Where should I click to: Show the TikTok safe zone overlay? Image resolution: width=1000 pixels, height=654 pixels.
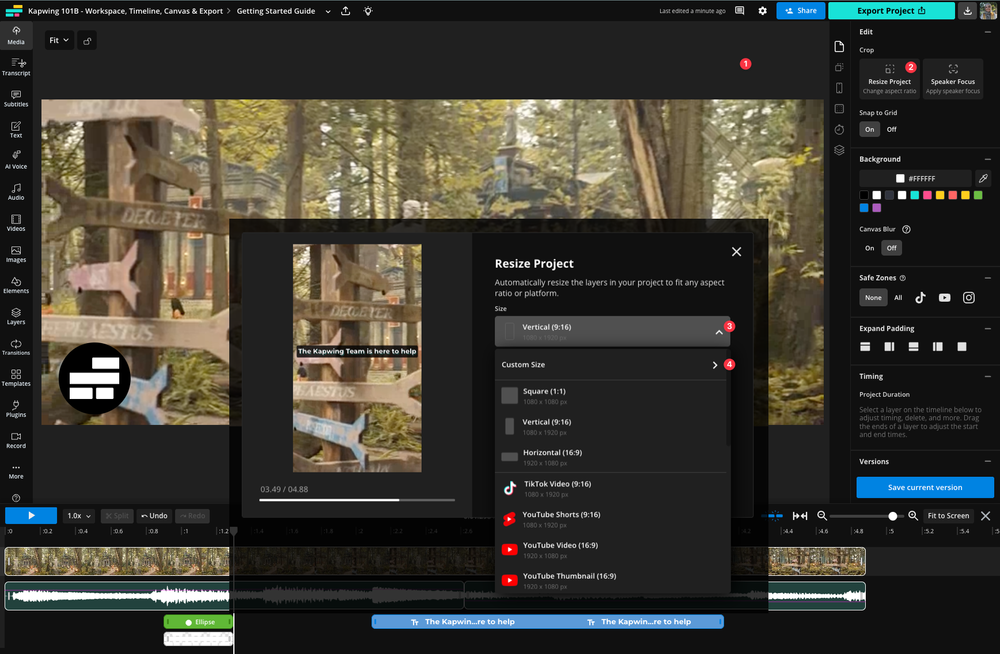(x=919, y=297)
